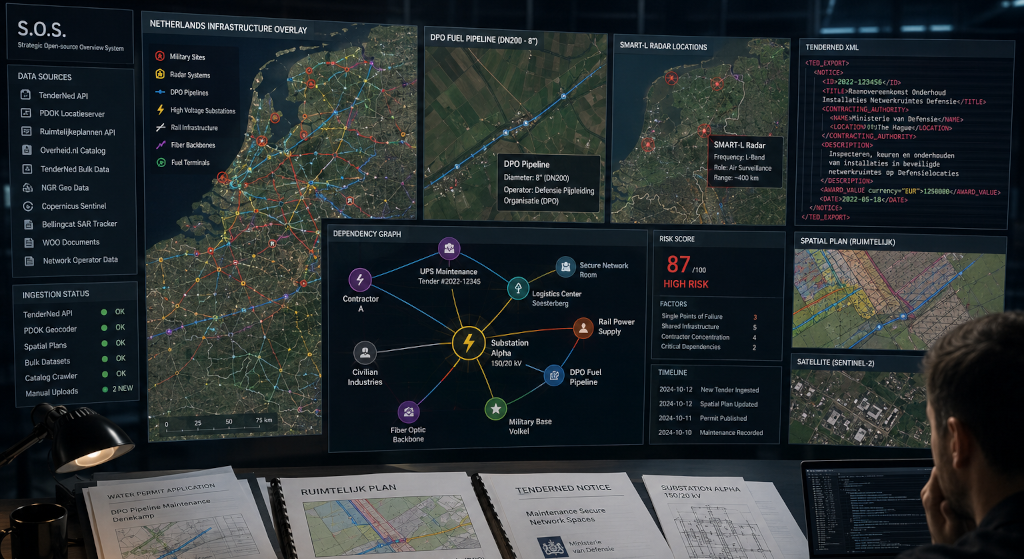Select the Copernicus Sentinel source icon
This screenshot has height=559, width=1024.
click(x=27, y=206)
